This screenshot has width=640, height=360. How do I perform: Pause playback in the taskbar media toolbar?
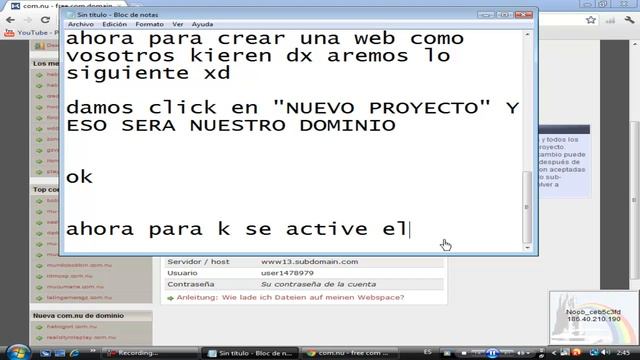click(x=492, y=353)
